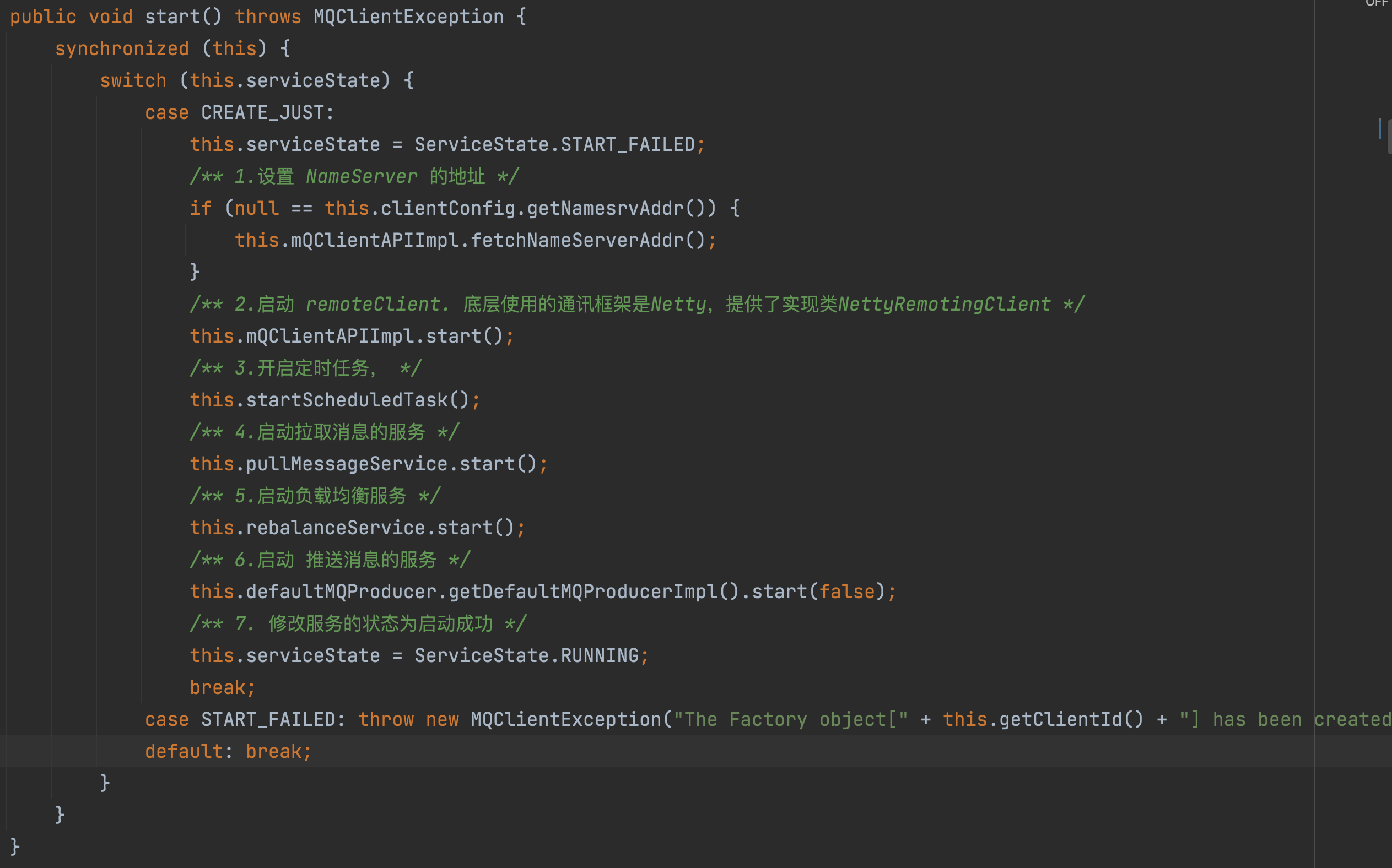
Task: Toggle the OFF indicator at top right
Action: click(1376, 3)
